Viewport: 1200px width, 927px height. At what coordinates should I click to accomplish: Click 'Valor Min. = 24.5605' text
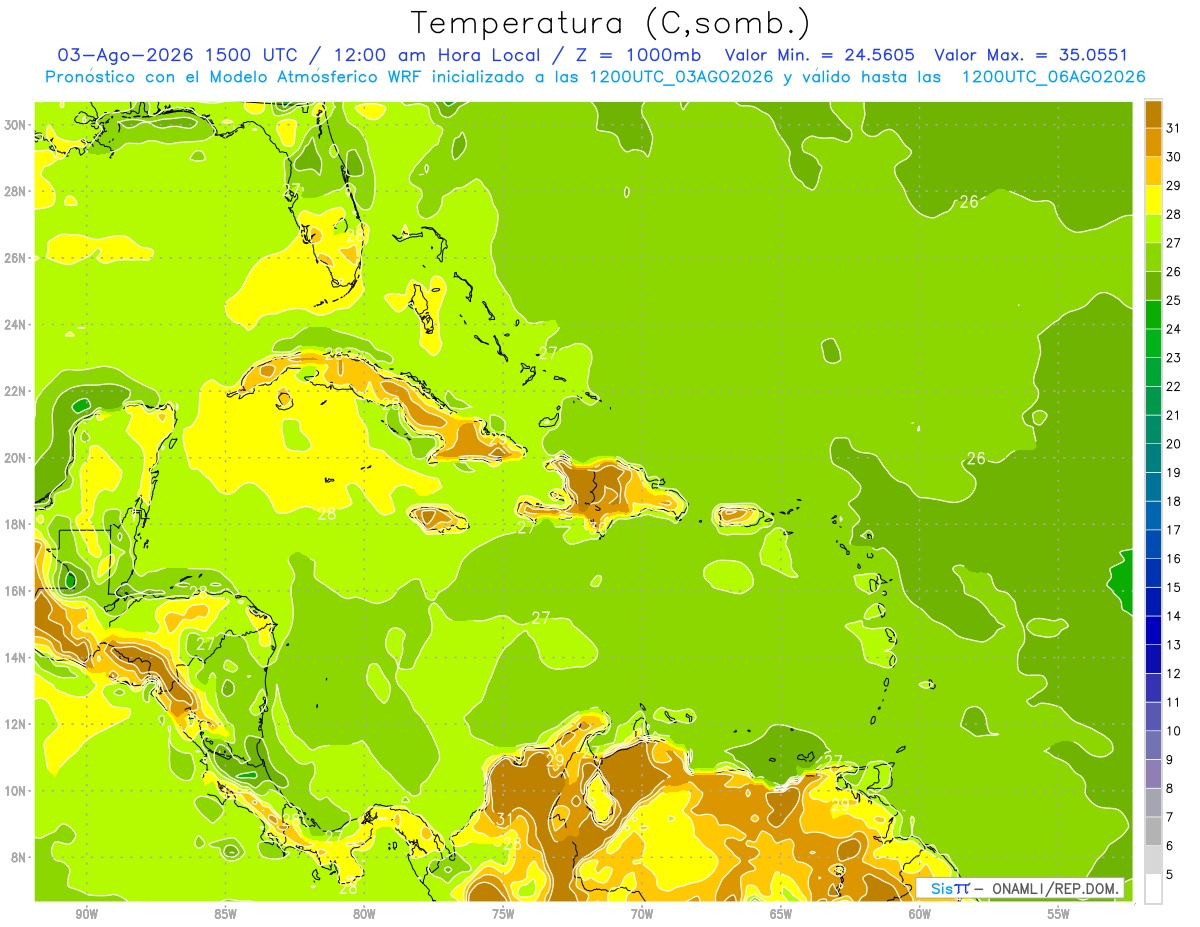[x=818, y=54]
